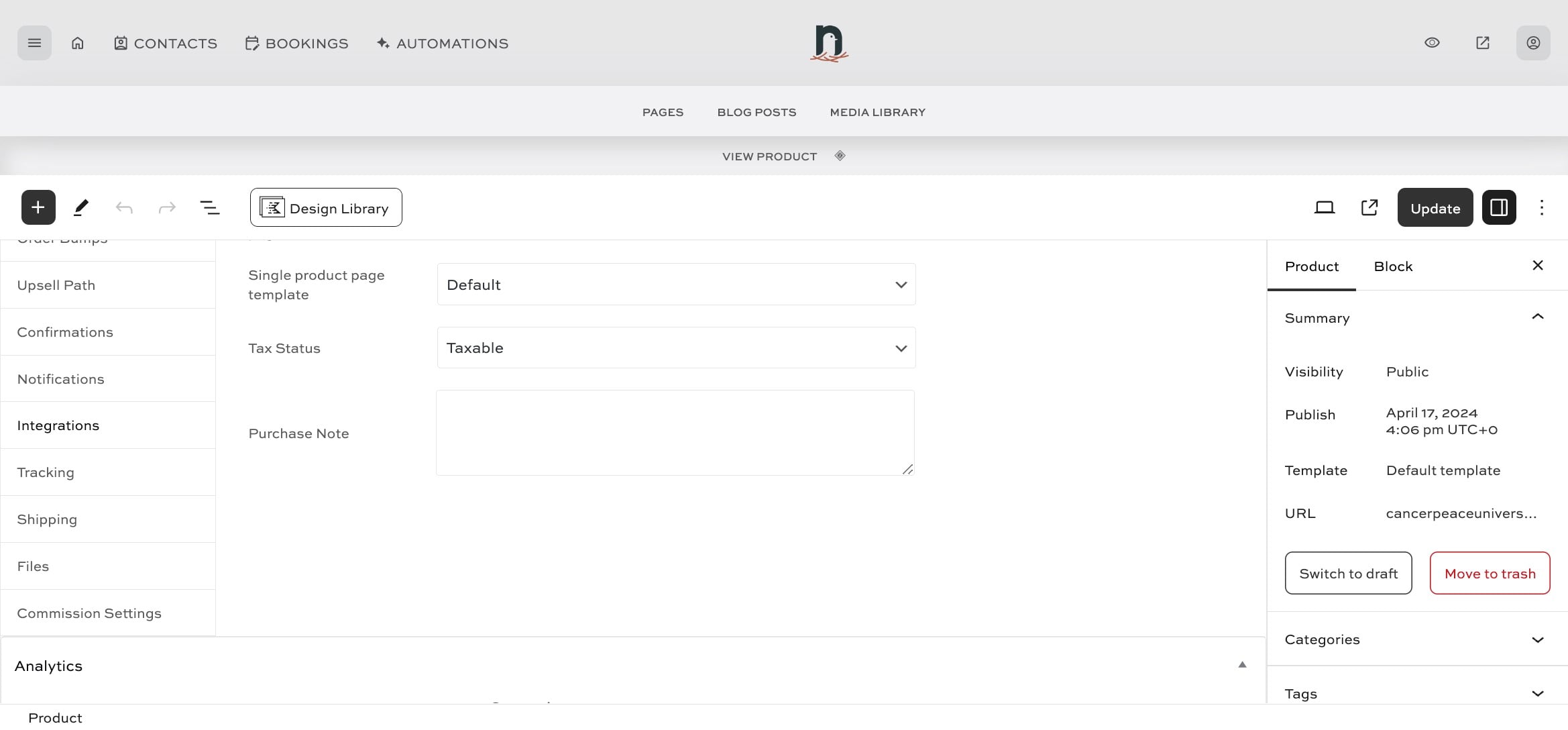Select the pencil edit tool
The image size is (1568, 730).
click(x=81, y=207)
